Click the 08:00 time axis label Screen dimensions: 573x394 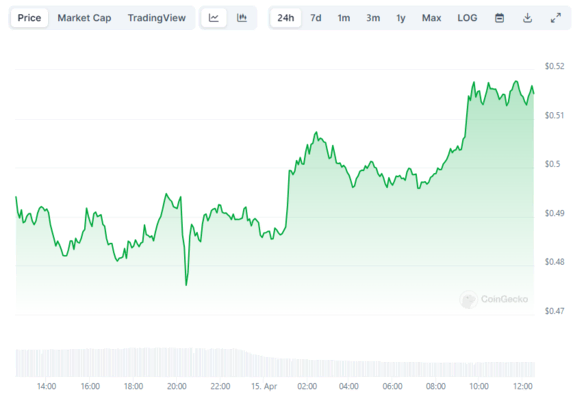[x=436, y=386]
